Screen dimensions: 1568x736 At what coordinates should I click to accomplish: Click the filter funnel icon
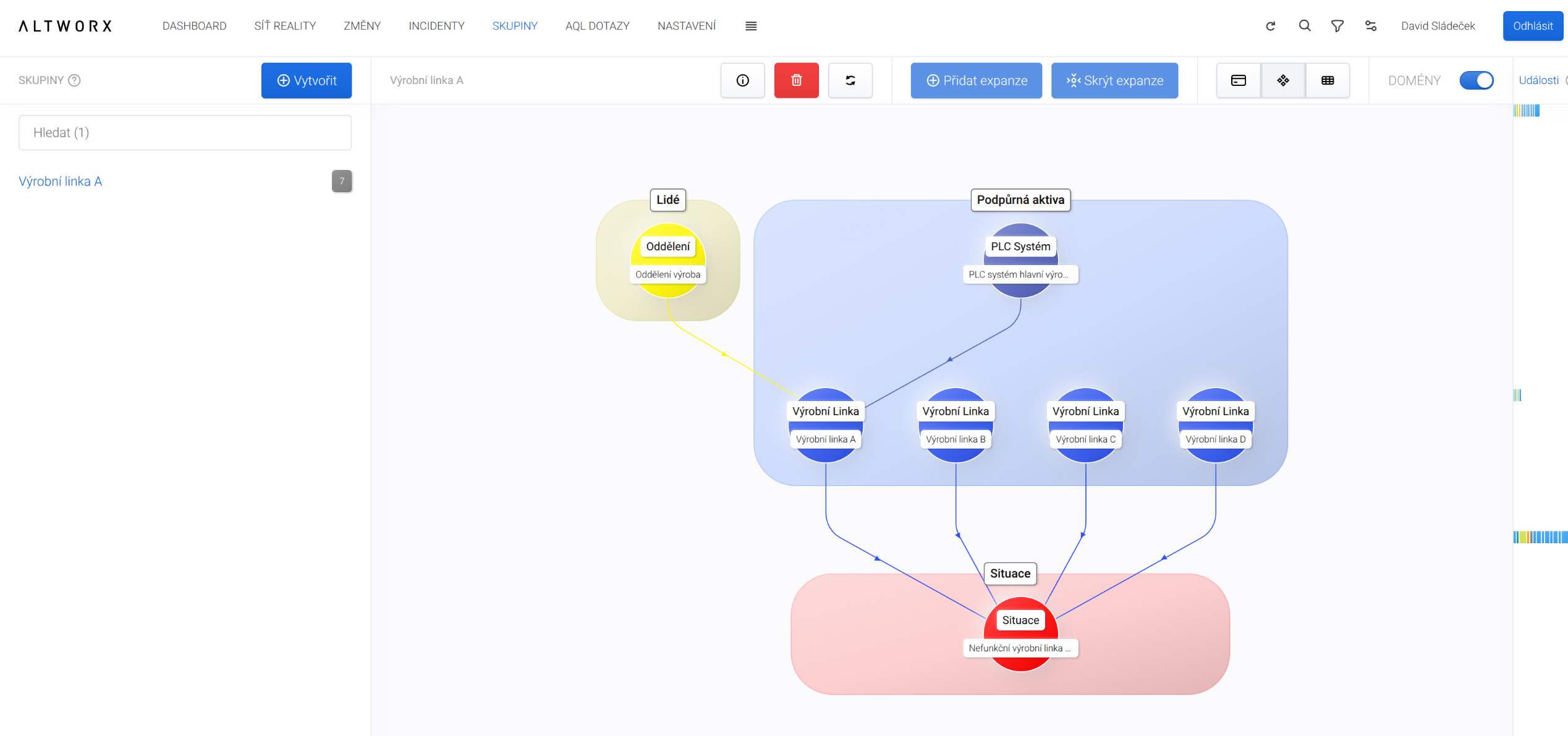[x=1337, y=26]
